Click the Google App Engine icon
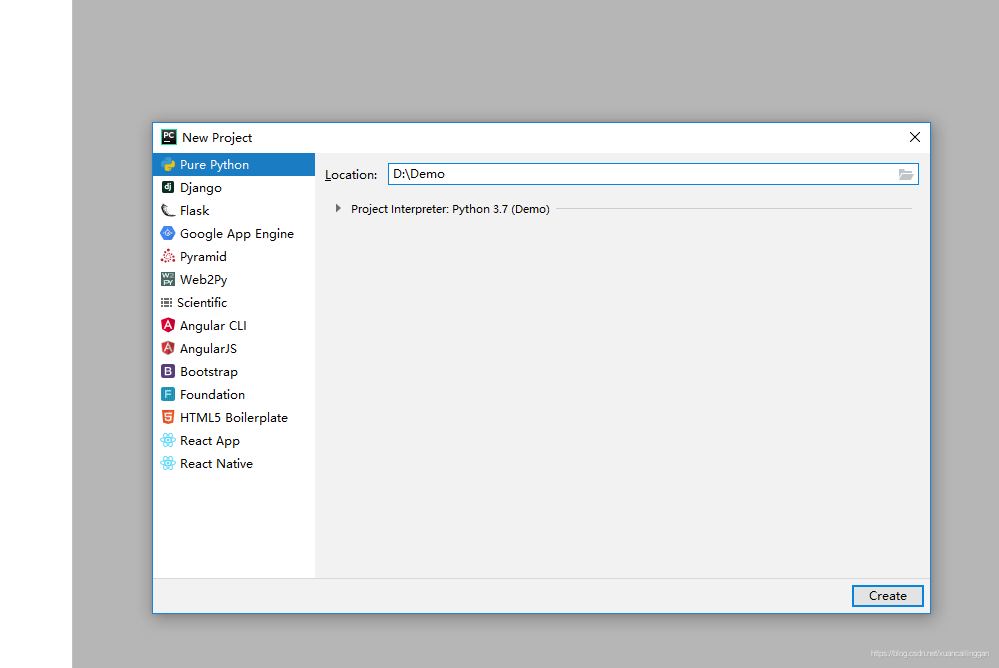The width and height of the screenshot is (999, 668). (x=168, y=233)
